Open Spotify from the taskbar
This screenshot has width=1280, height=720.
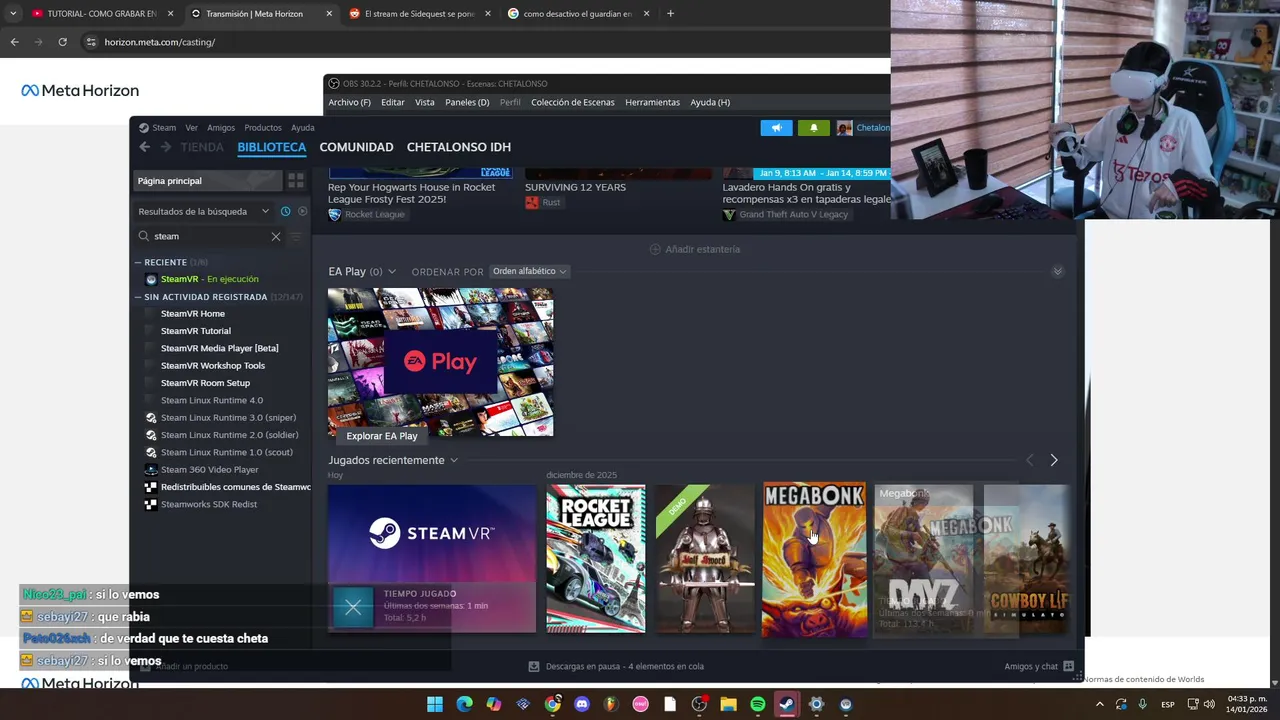pos(758,704)
